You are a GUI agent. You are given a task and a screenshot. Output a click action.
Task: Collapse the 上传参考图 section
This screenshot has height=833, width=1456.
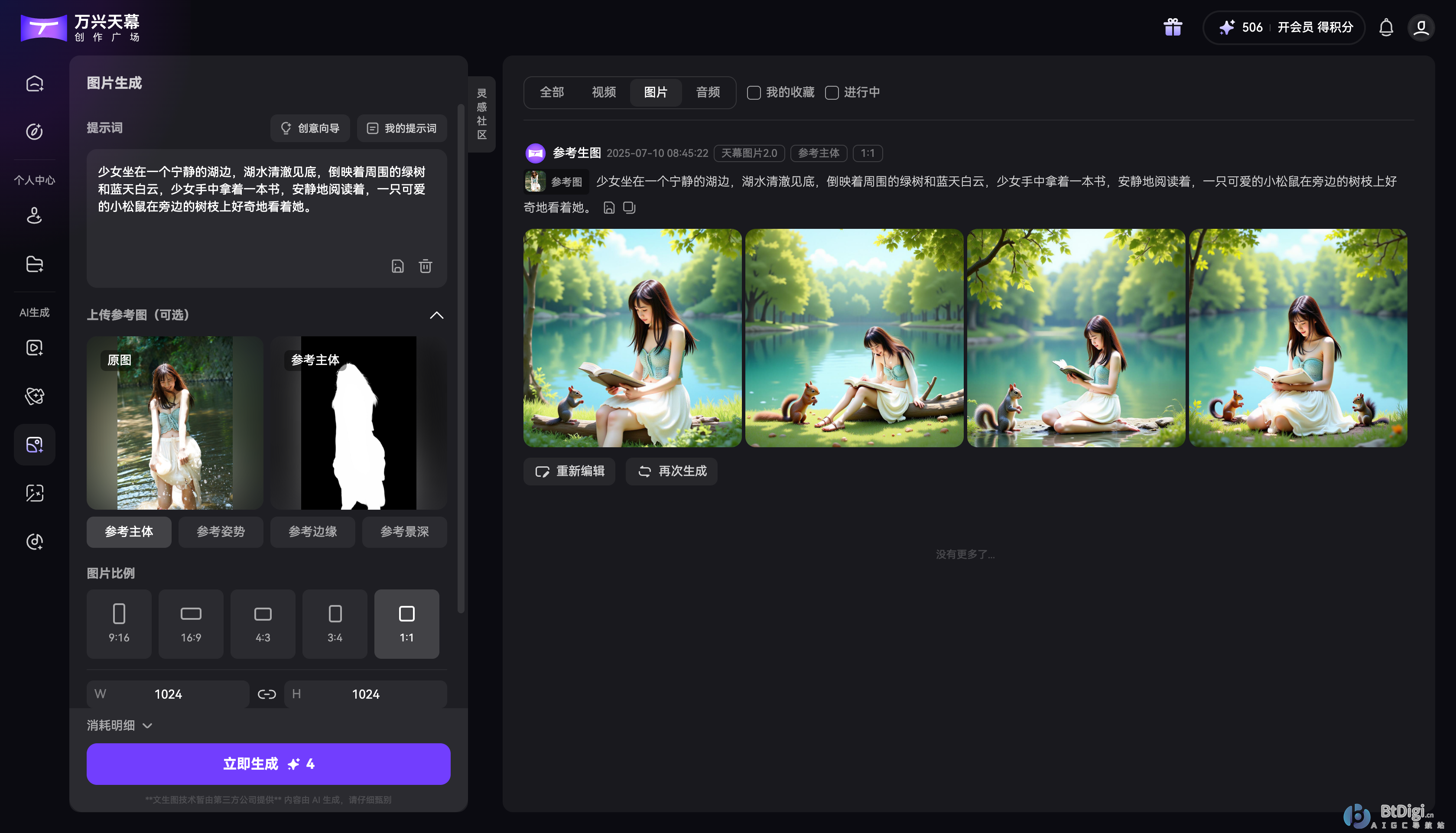436,315
